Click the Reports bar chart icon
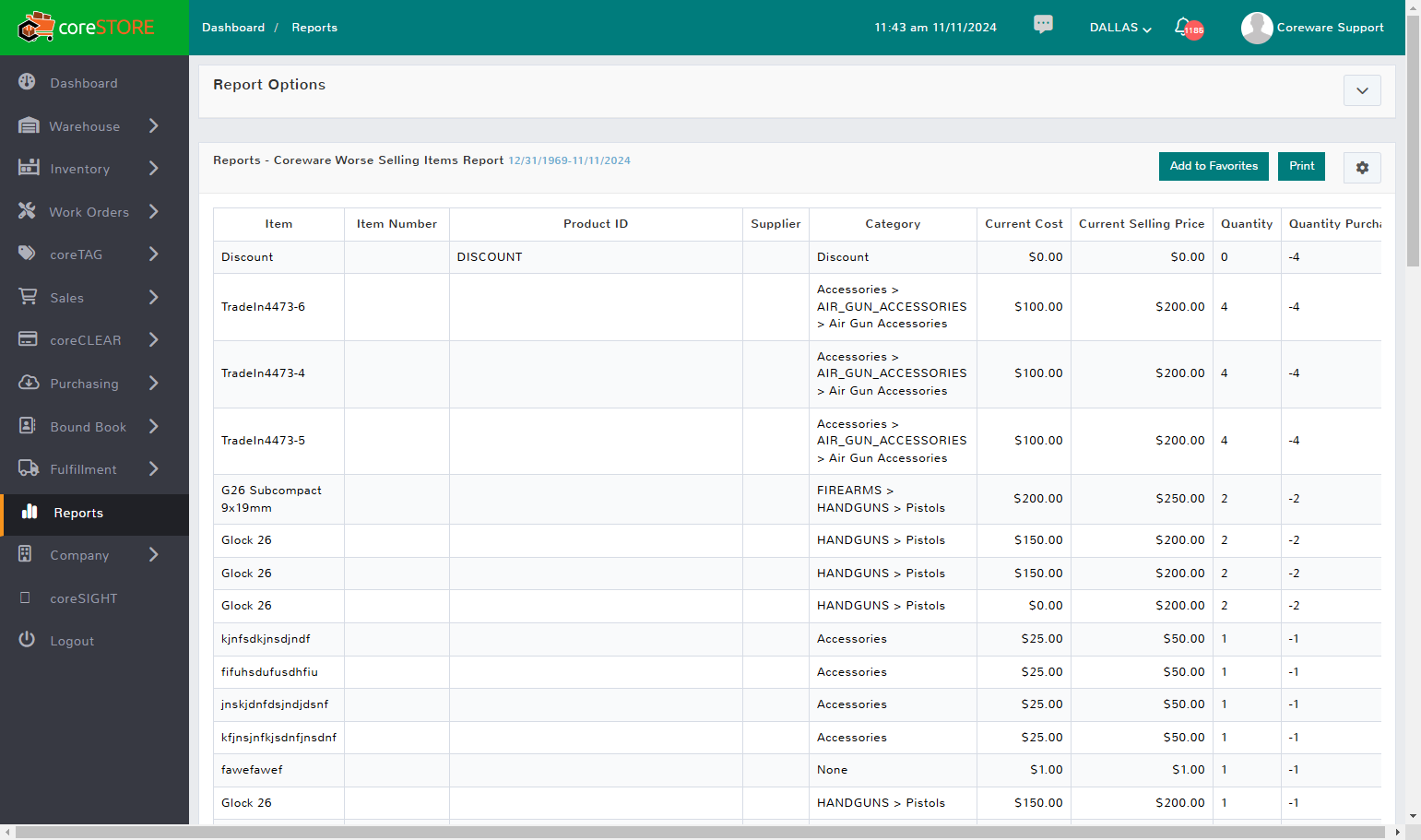 pyautogui.click(x=30, y=512)
